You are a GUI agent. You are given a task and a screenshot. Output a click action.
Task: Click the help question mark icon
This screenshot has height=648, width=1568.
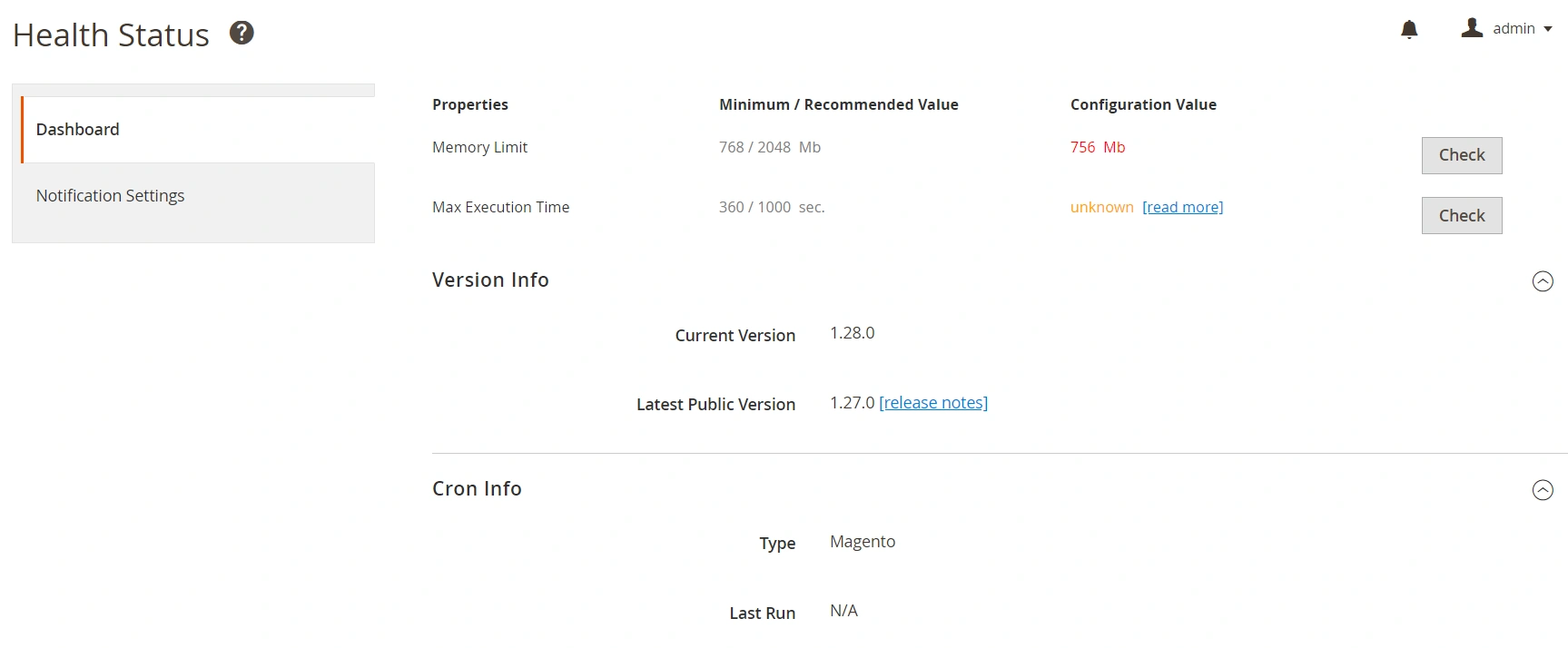click(x=242, y=34)
